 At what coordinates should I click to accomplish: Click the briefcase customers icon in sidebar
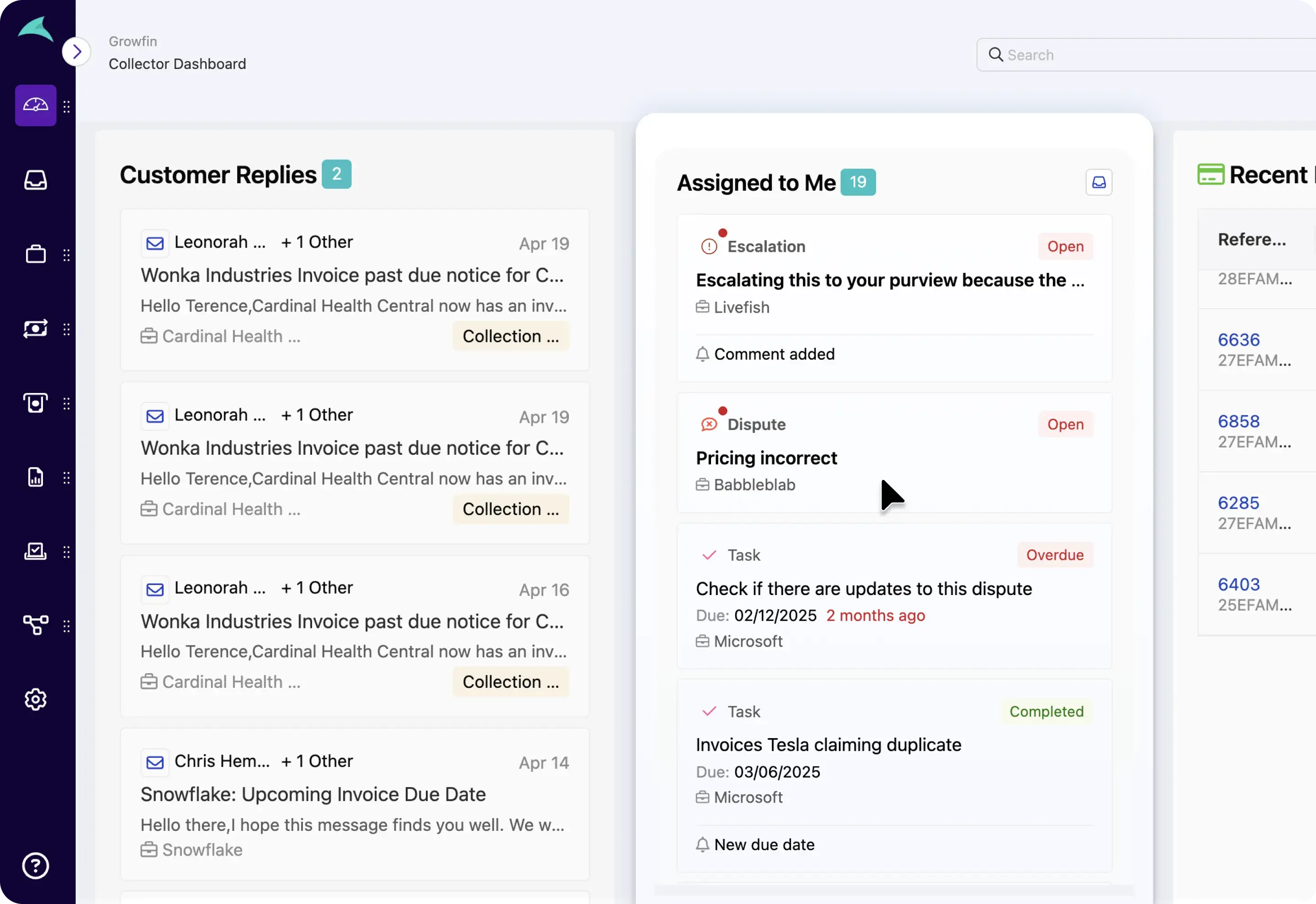pos(35,254)
